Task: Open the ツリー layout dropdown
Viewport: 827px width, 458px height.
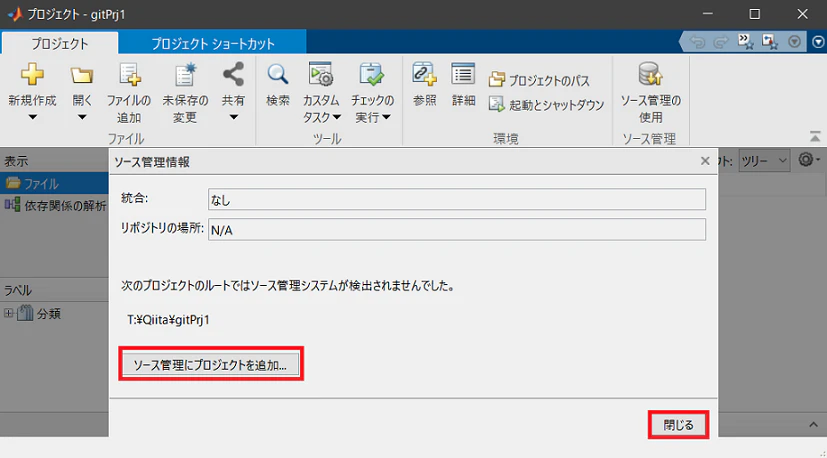Action: tap(764, 160)
